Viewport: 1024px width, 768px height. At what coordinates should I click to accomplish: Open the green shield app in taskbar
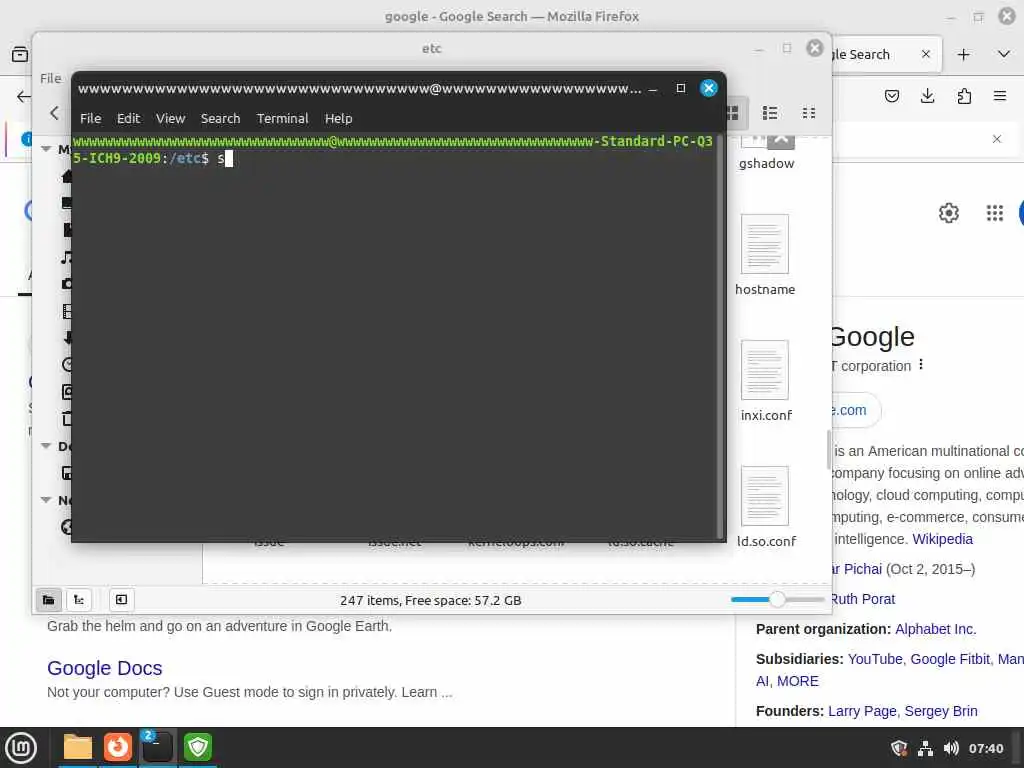click(x=197, y=747)
